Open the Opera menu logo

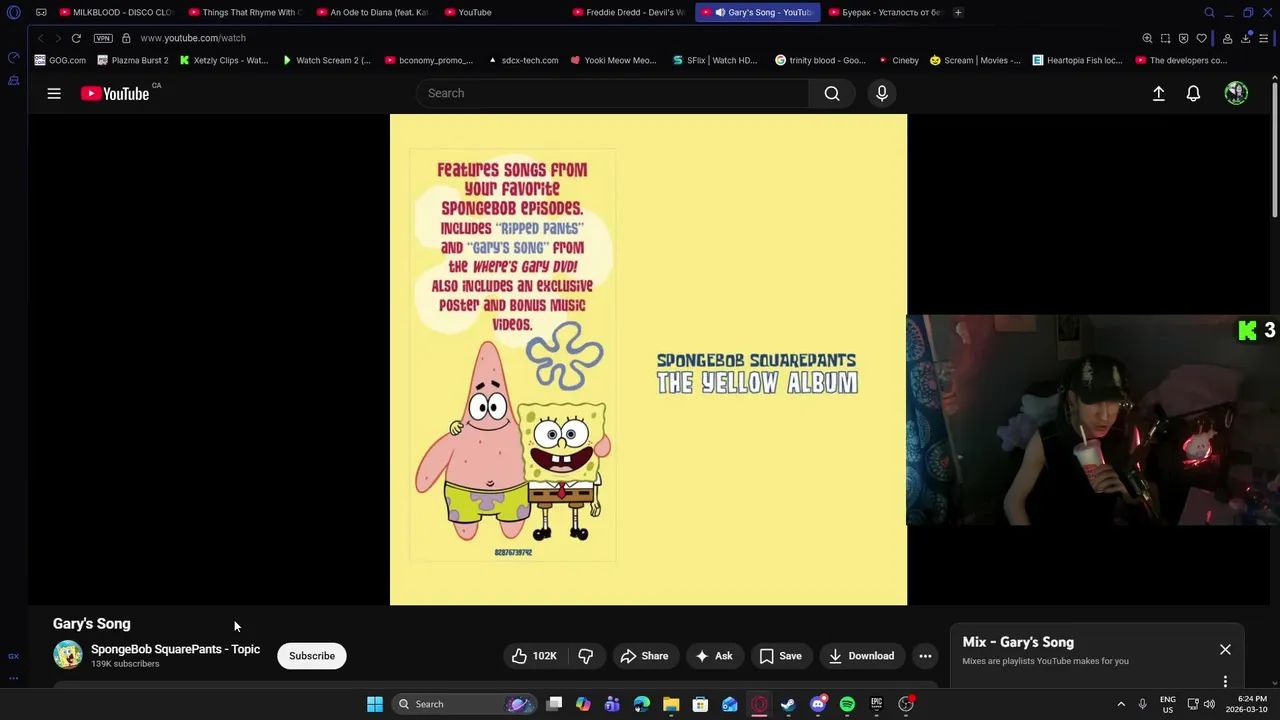point(13,12)
